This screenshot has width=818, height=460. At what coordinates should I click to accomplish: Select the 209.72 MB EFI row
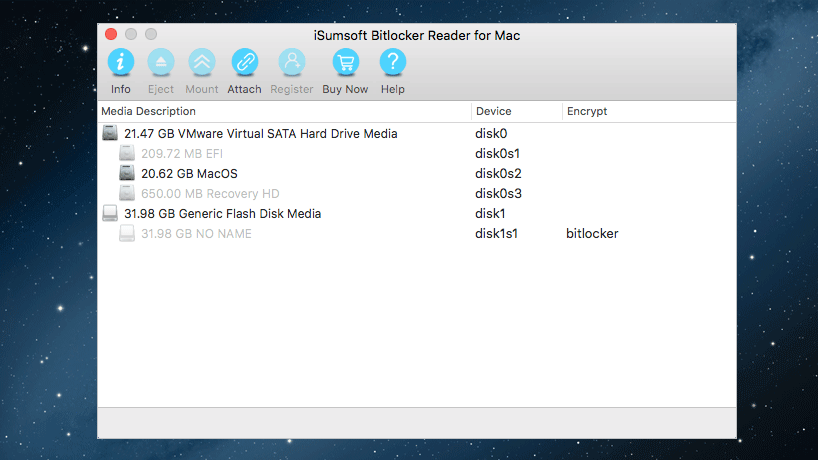(417, 153)
